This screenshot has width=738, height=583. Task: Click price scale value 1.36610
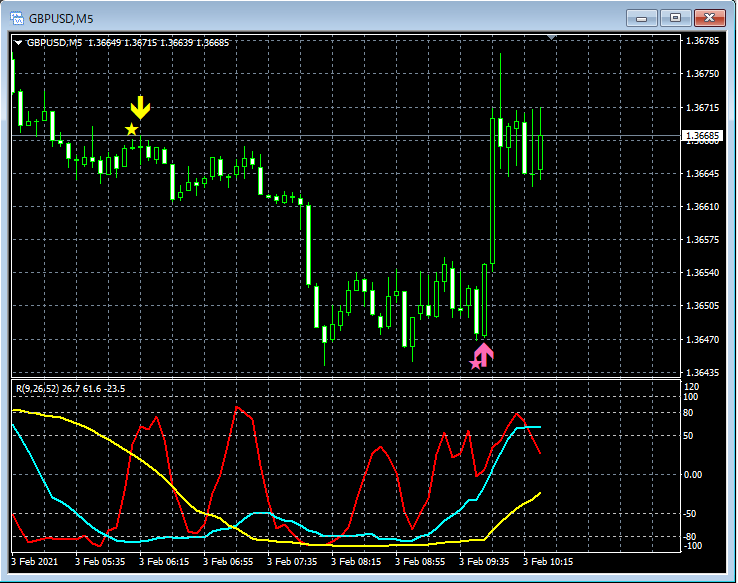[x=702, y=207]
